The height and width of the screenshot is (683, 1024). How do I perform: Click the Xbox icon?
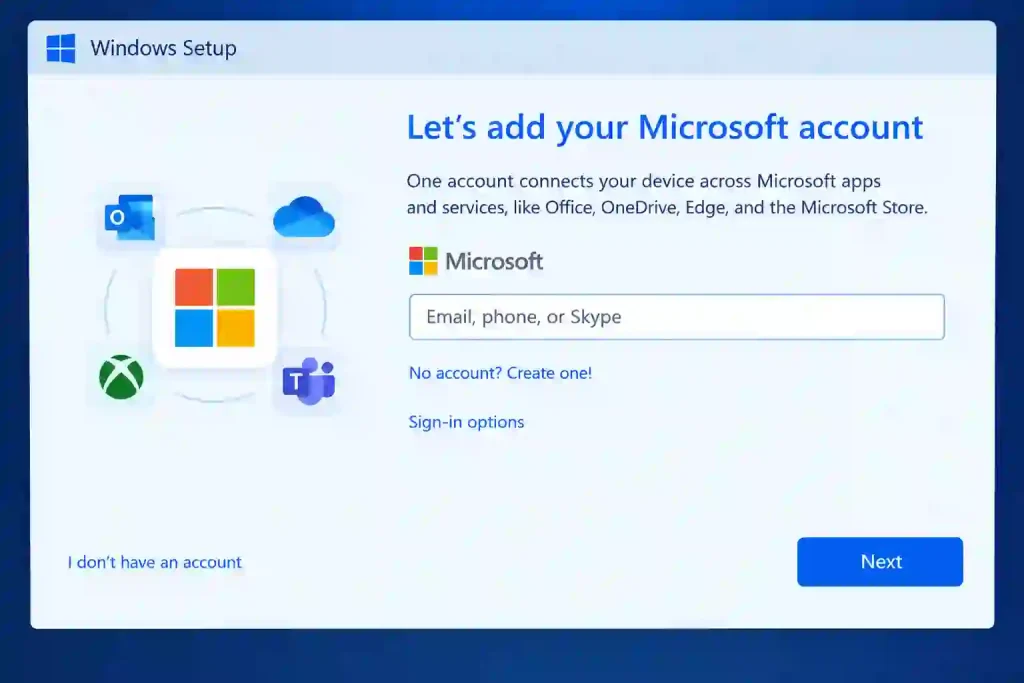(121, 377)
